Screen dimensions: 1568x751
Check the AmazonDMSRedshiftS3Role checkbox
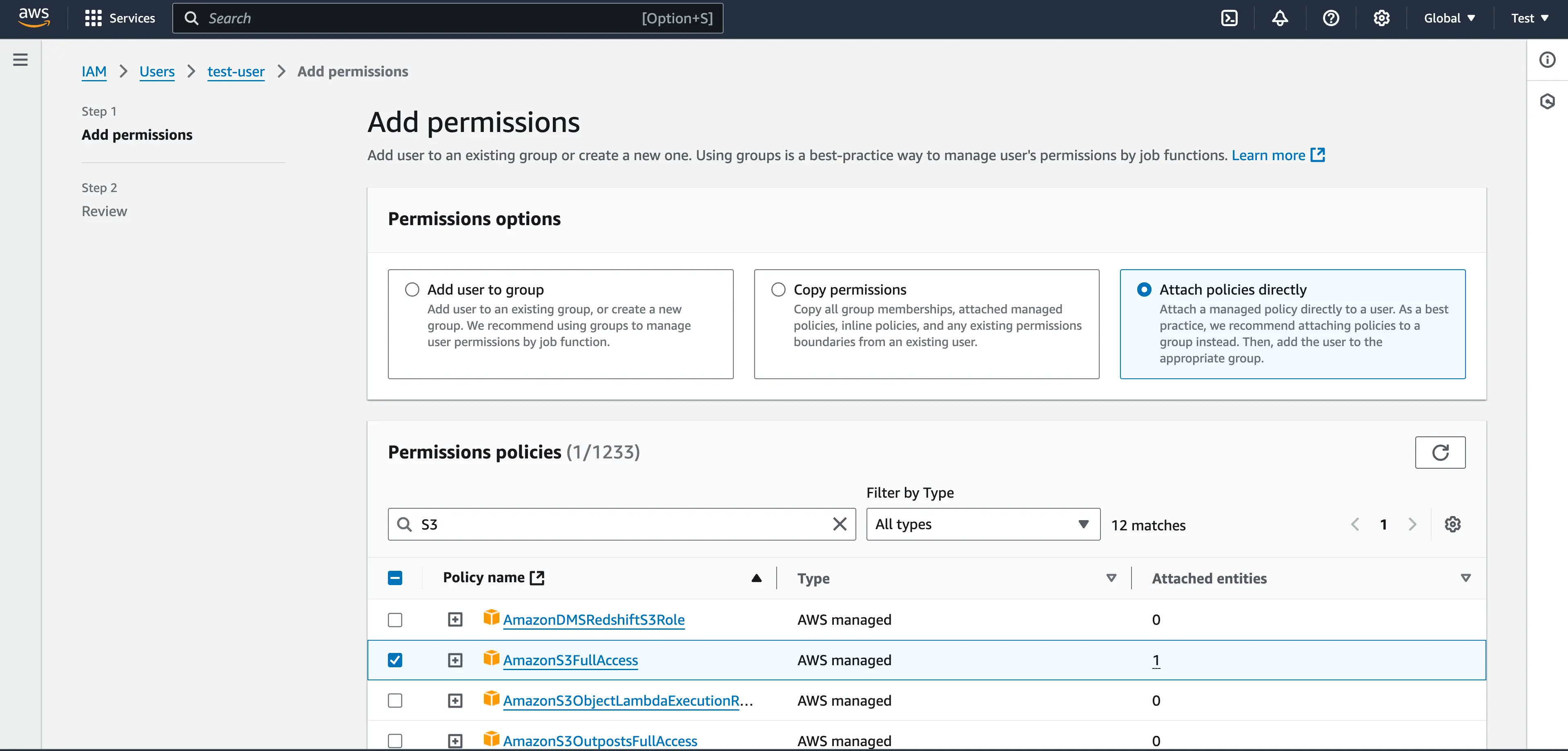(395, 619)
